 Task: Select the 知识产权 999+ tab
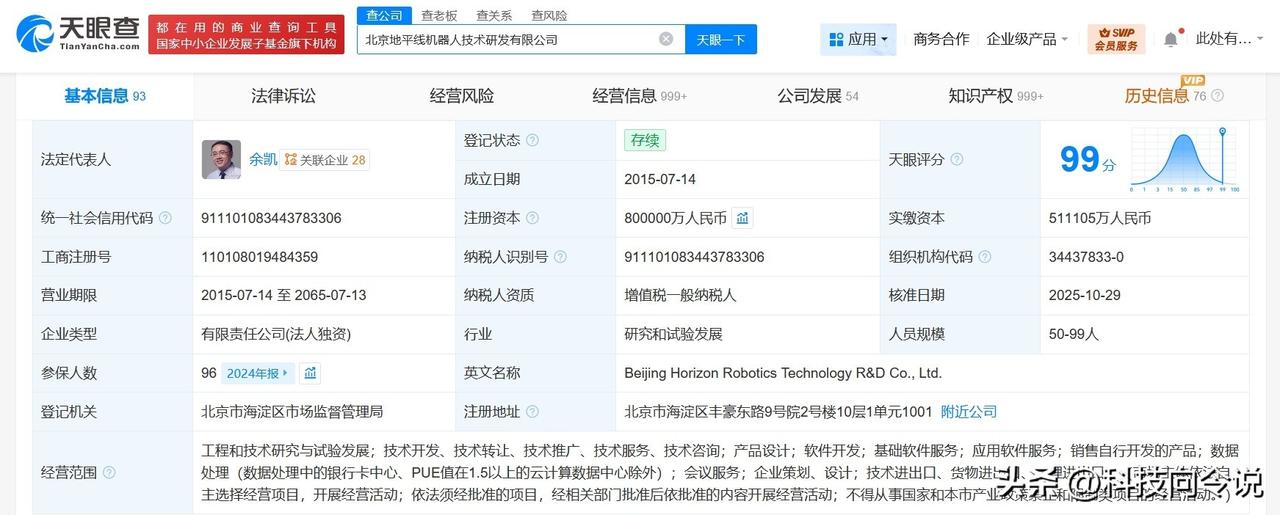tap(996, 96)
